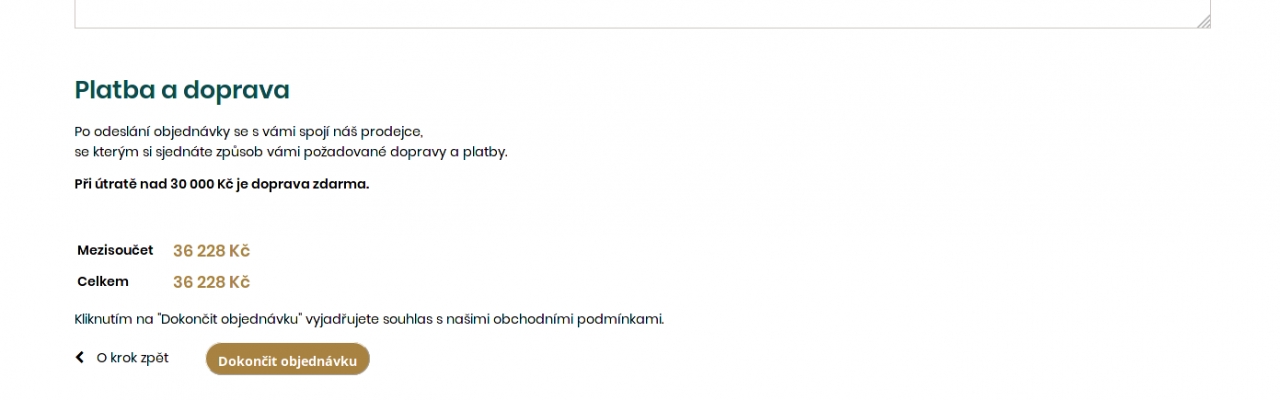Click "30 000 Kč" in the shipping notice
1280x400 pixels.
[201, 184]
